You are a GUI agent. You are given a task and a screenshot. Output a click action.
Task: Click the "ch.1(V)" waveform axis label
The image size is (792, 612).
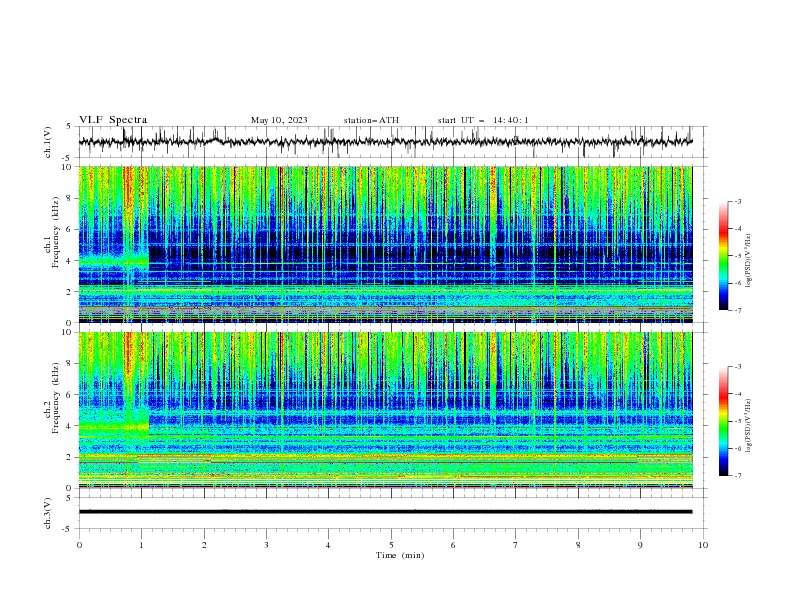point(48,142)
